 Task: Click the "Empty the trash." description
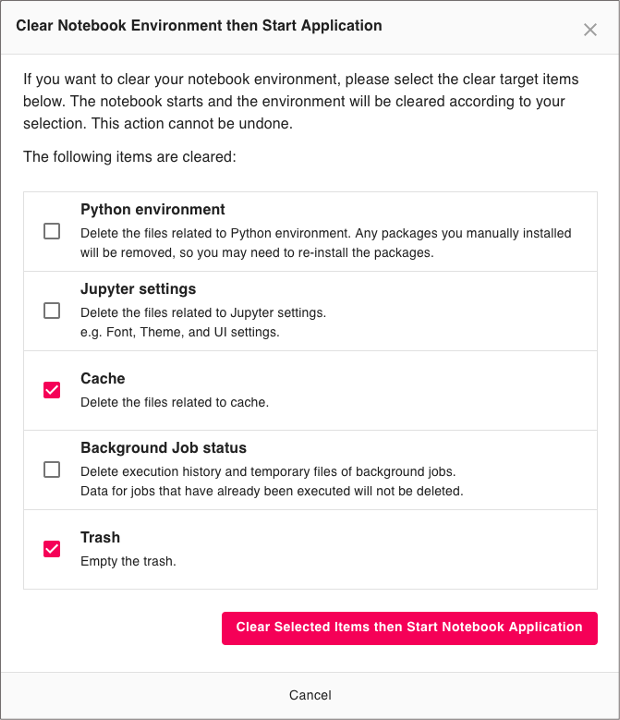click(x=128, y=561)
